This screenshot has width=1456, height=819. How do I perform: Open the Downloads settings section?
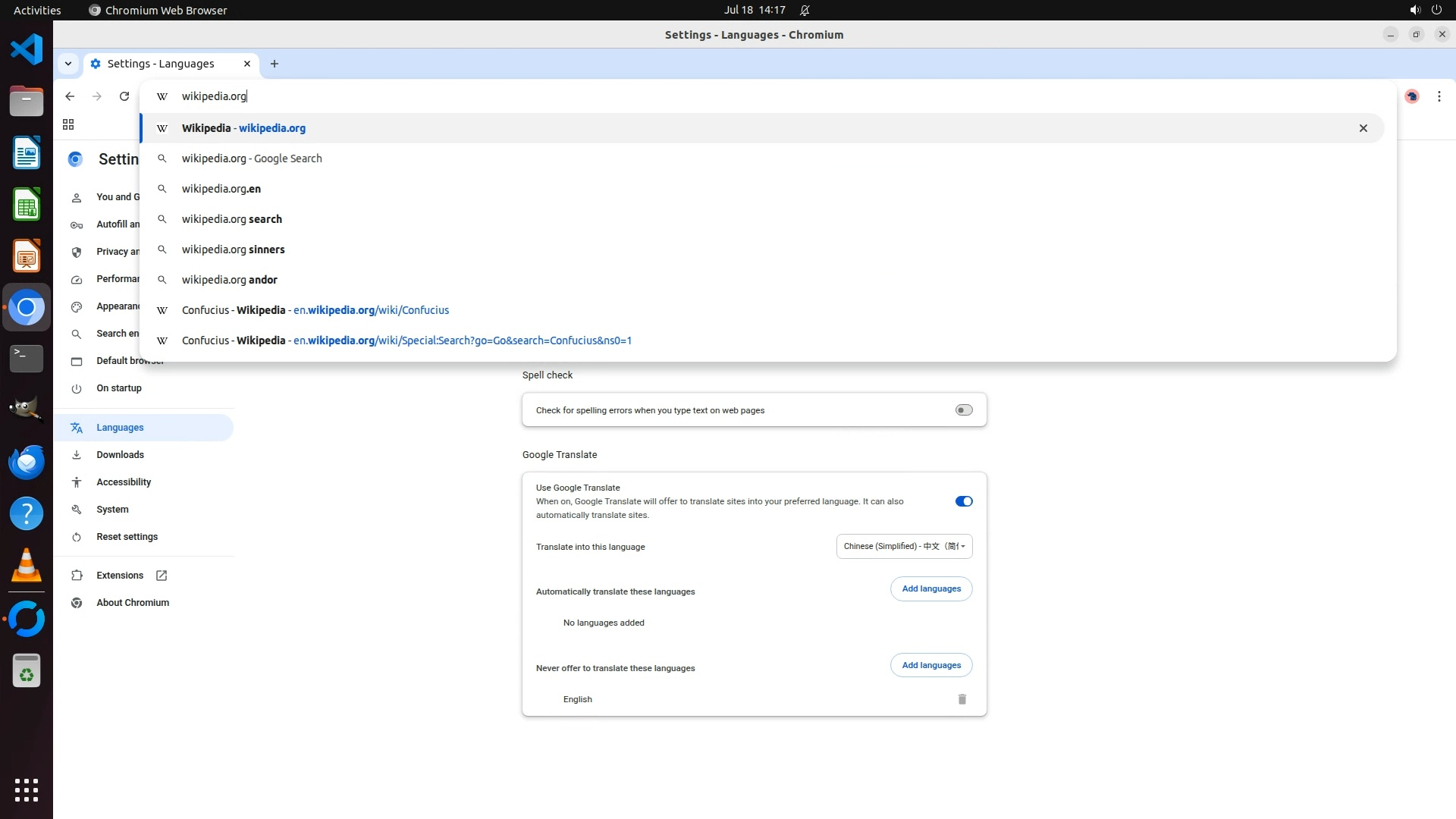pos(120,455)
